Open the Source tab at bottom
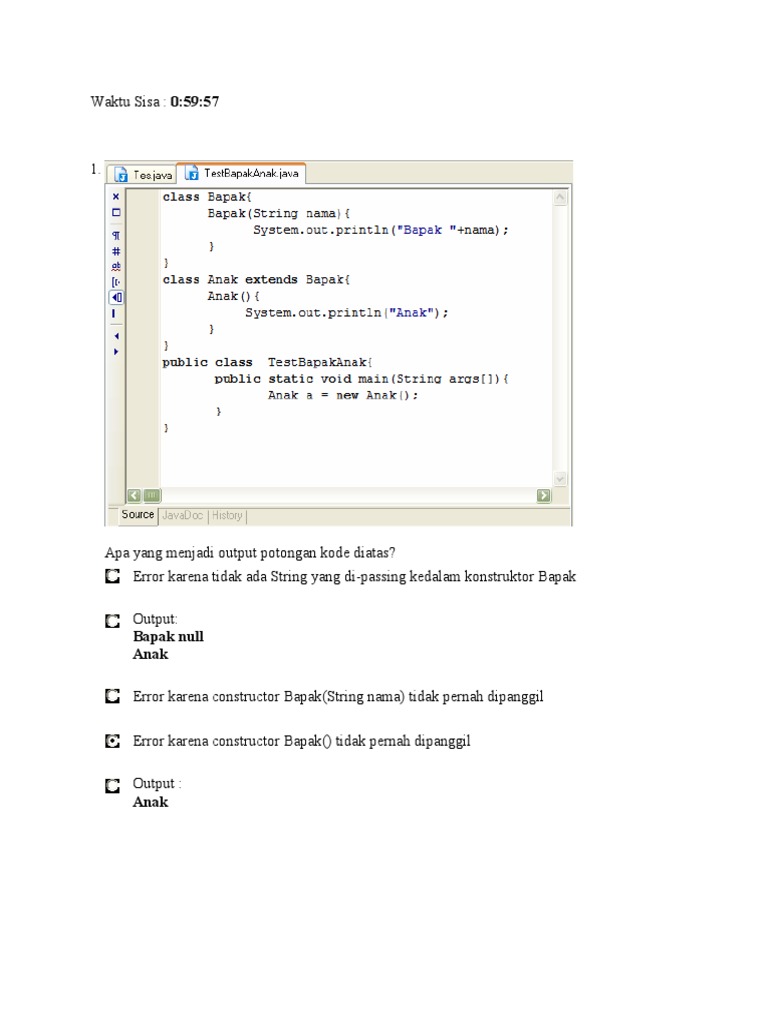This screenshot has height=1024, width=768. tap(137, 515)
